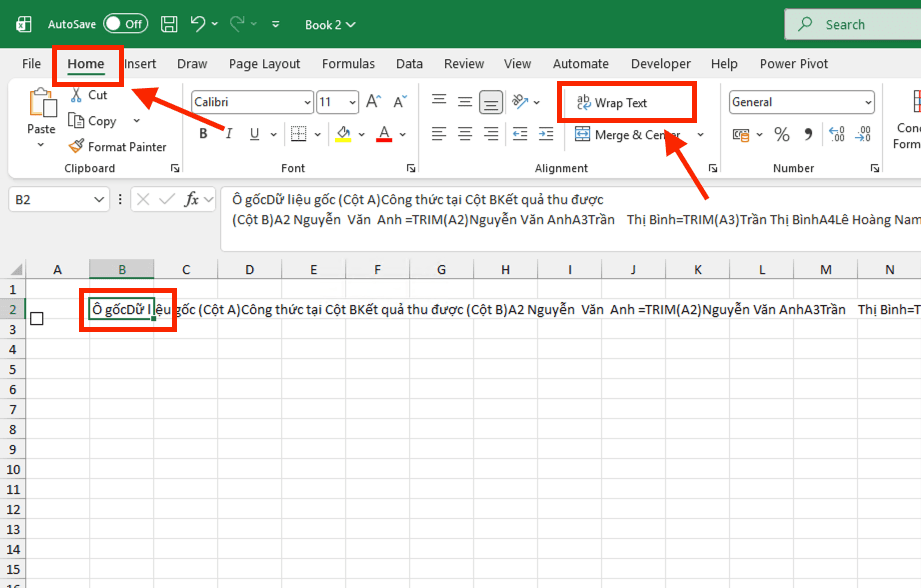Open the Automate tab
This screenshot has width=921, height=588.
pos(581,63)
